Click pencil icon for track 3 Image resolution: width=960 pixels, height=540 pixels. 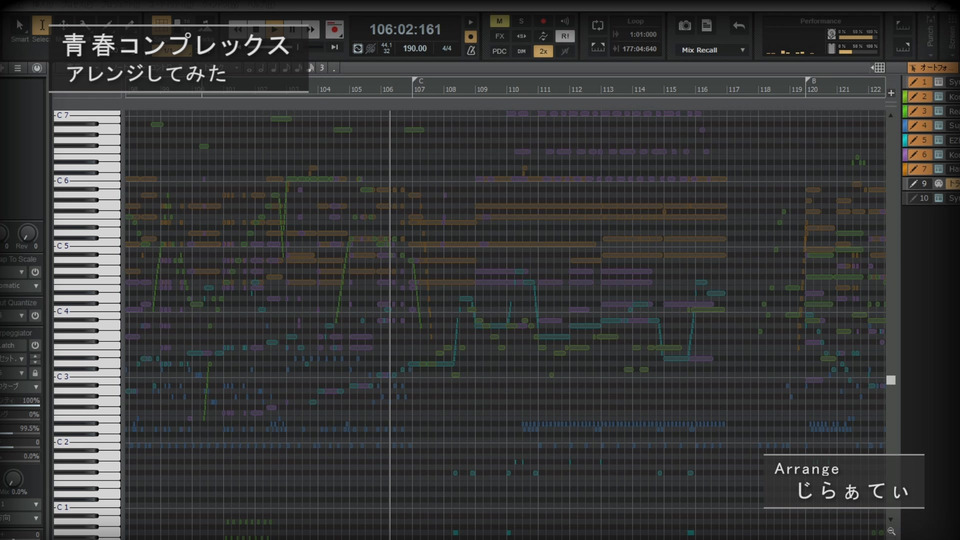click(913, 111)
